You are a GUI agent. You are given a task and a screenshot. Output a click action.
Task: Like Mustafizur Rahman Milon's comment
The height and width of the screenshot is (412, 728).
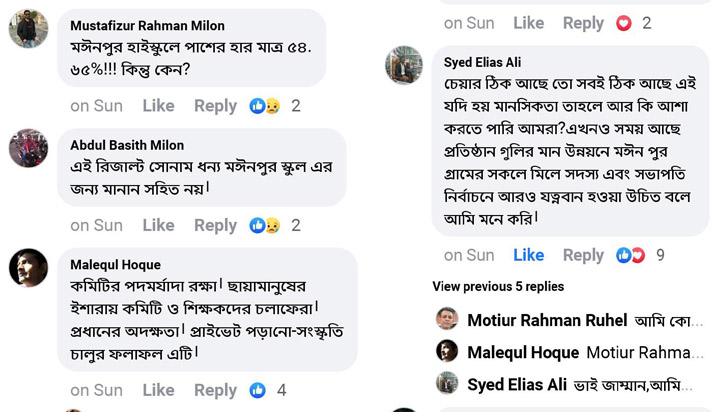pyautogui.click(x=158, y=106)
